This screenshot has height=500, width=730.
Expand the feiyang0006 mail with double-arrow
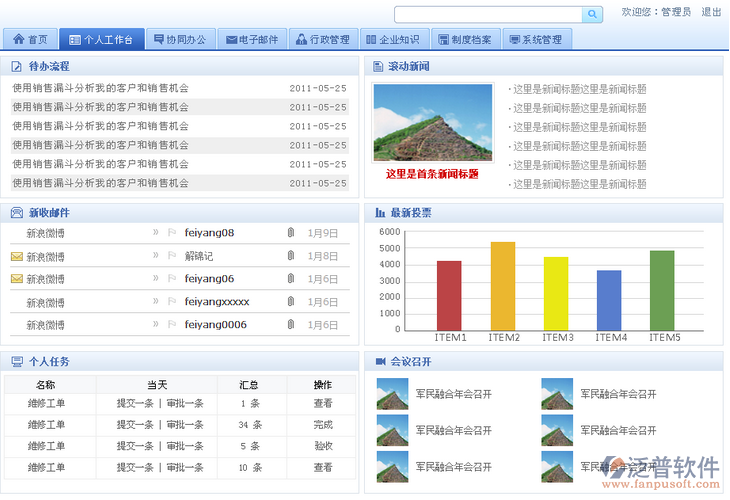tap(155, 324)
